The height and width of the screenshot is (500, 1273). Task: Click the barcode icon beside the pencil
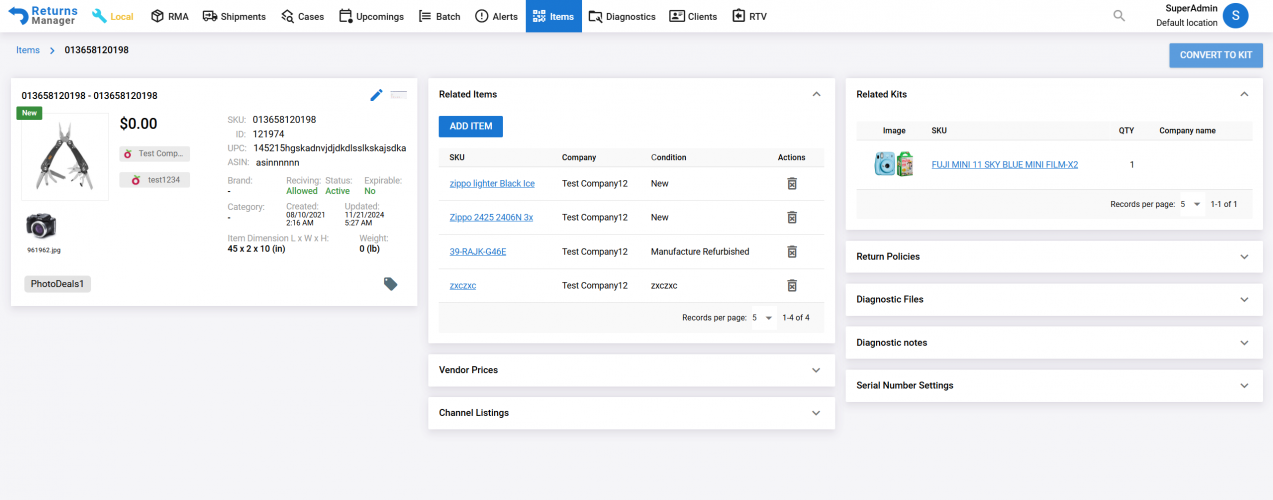399,95
